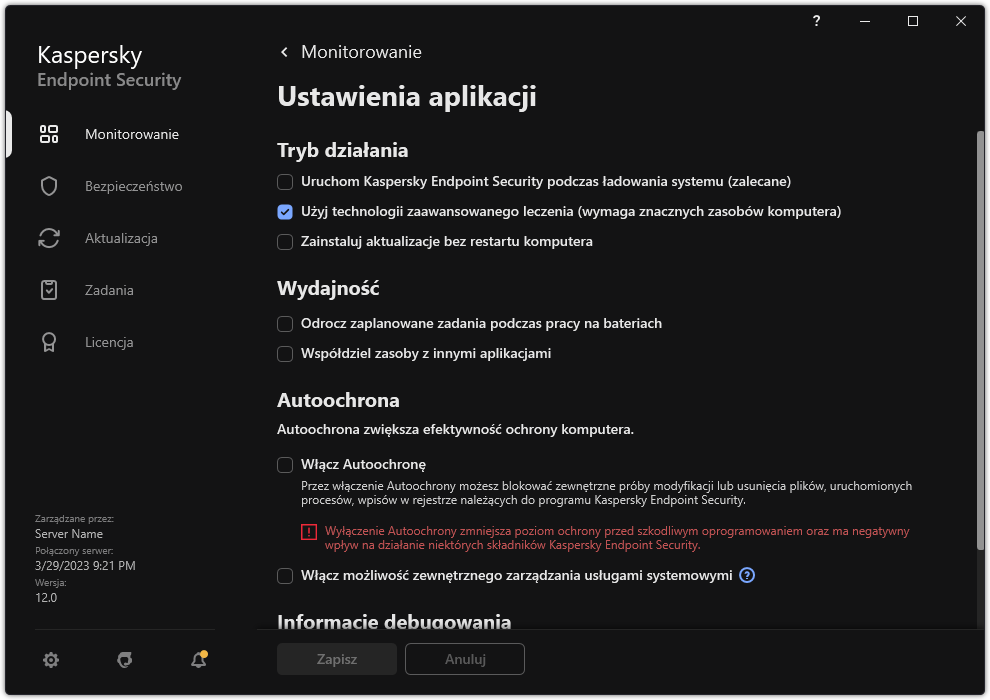The height and width of the screenshot is (700, 990).
Task: Cancel changes using Anuluj
Action: [464, 659]
